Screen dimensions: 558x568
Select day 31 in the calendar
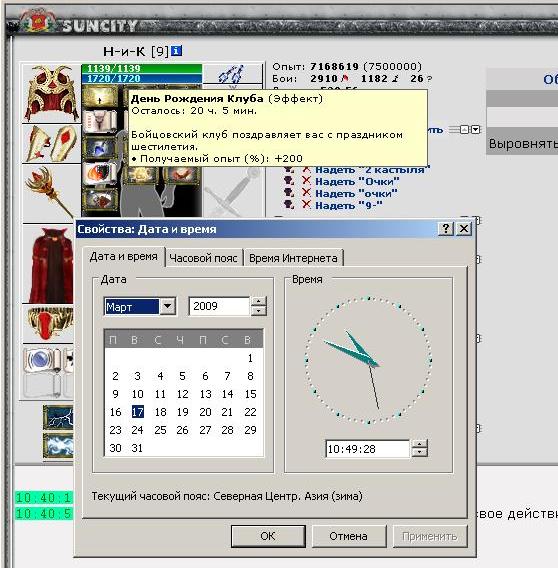[137, 448]
